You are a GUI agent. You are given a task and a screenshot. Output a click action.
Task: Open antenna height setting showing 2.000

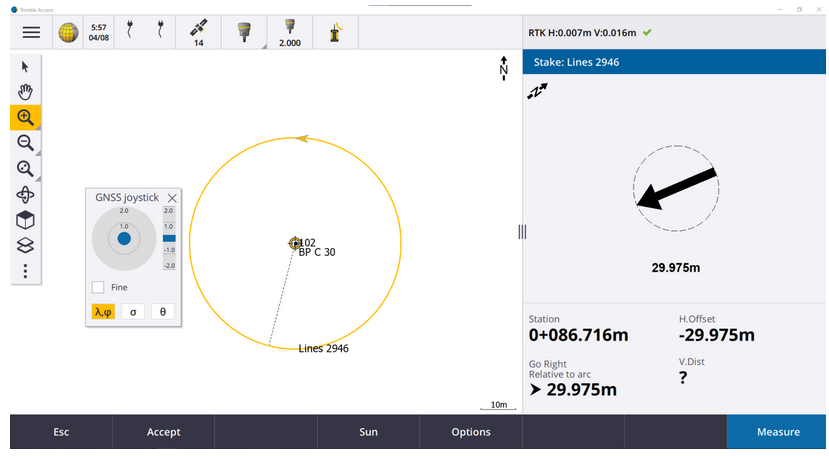289,32
